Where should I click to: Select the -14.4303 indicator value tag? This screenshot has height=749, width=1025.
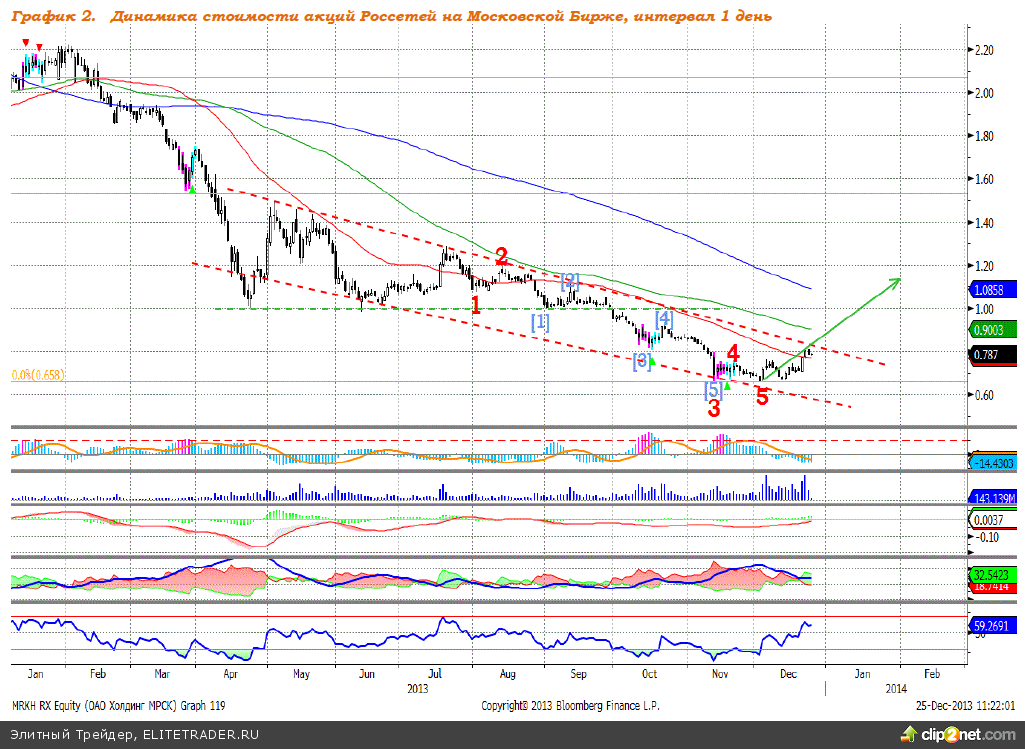992,463
